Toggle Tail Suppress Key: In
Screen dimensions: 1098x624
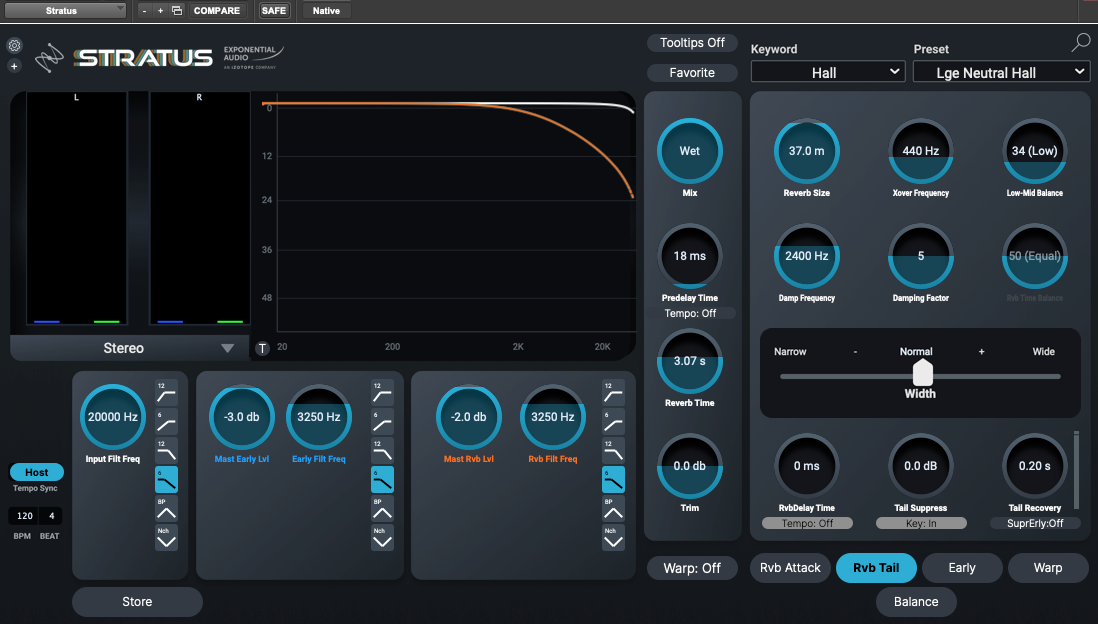tap(921, 523)
